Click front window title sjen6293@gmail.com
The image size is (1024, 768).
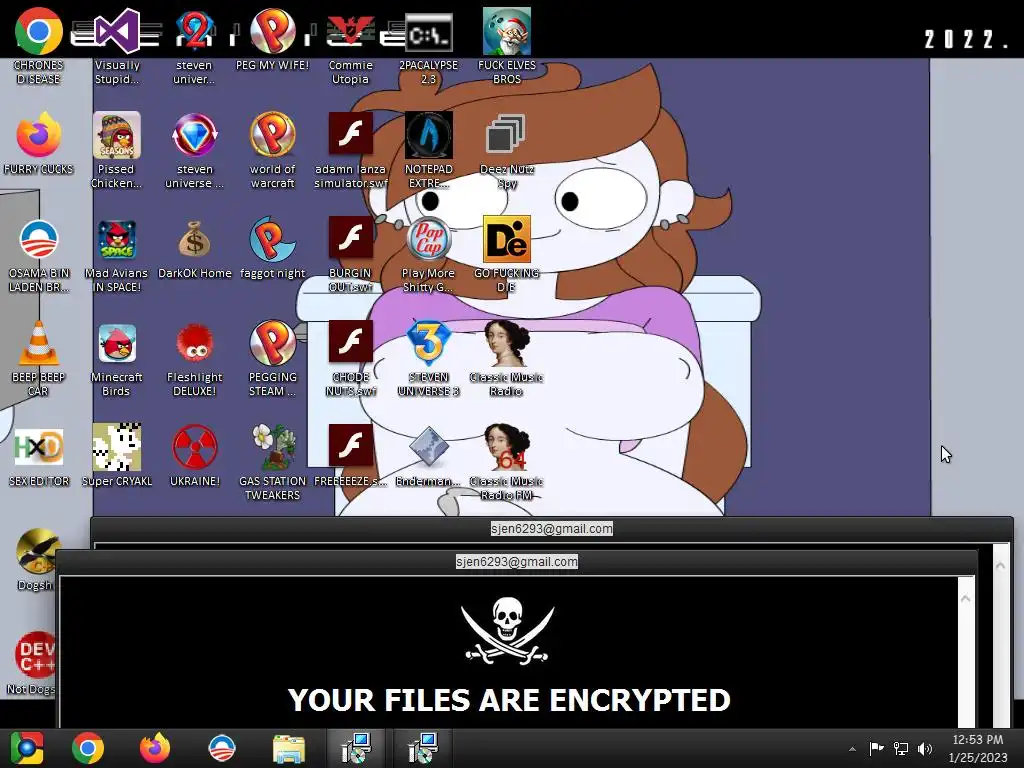[517, 562]
